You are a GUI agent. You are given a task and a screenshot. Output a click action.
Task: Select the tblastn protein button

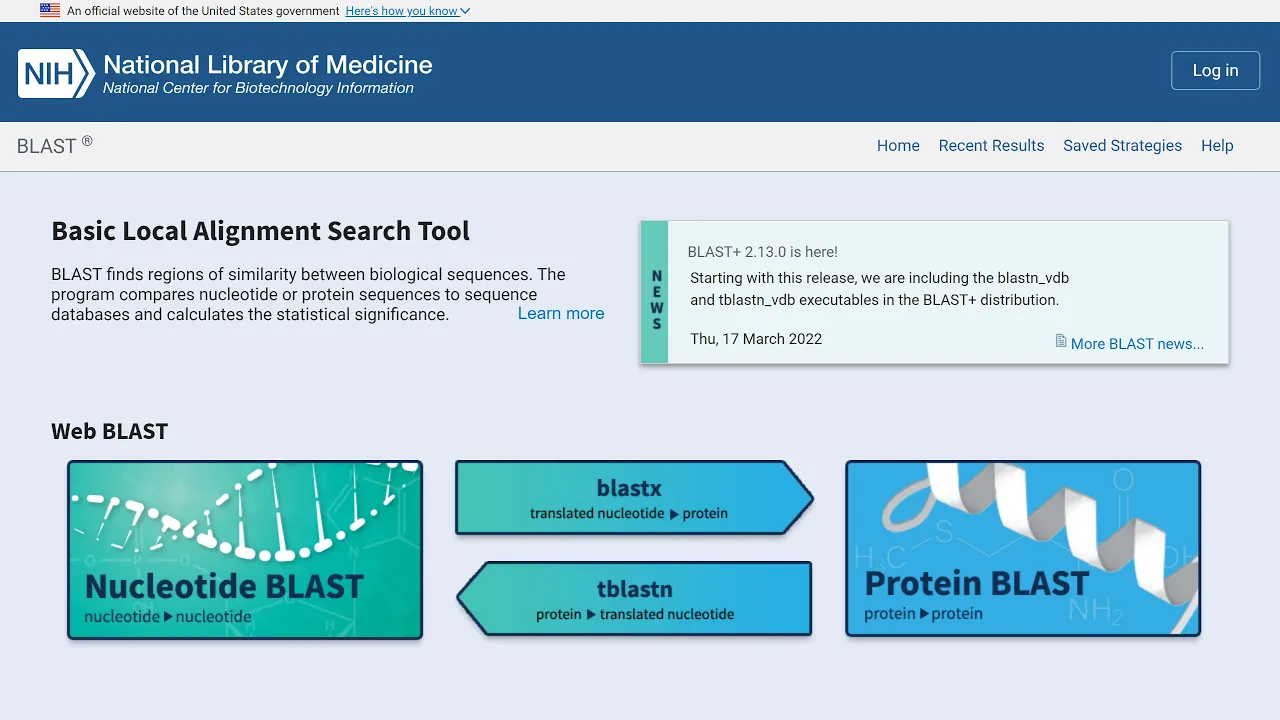click(634, 599)
